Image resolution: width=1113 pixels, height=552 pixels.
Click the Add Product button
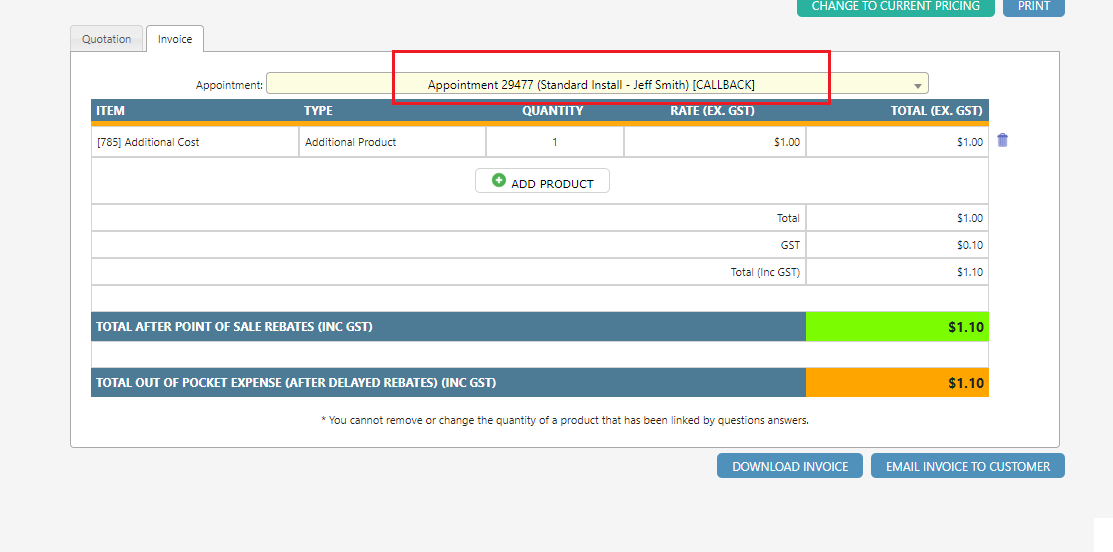click(542, 182)
